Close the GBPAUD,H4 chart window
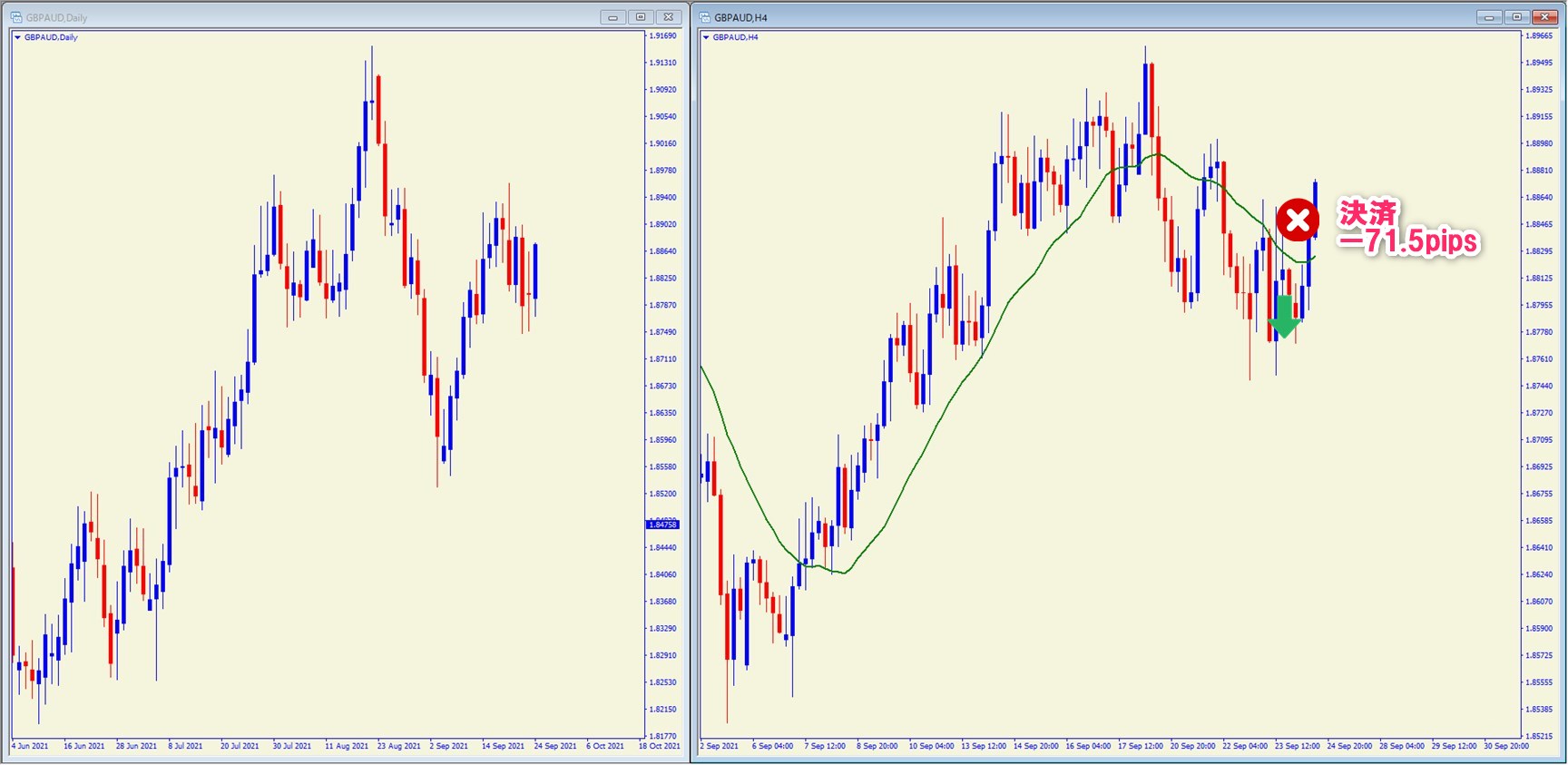The width and height of the screenshot is (1568, 765). point(1544,17)
